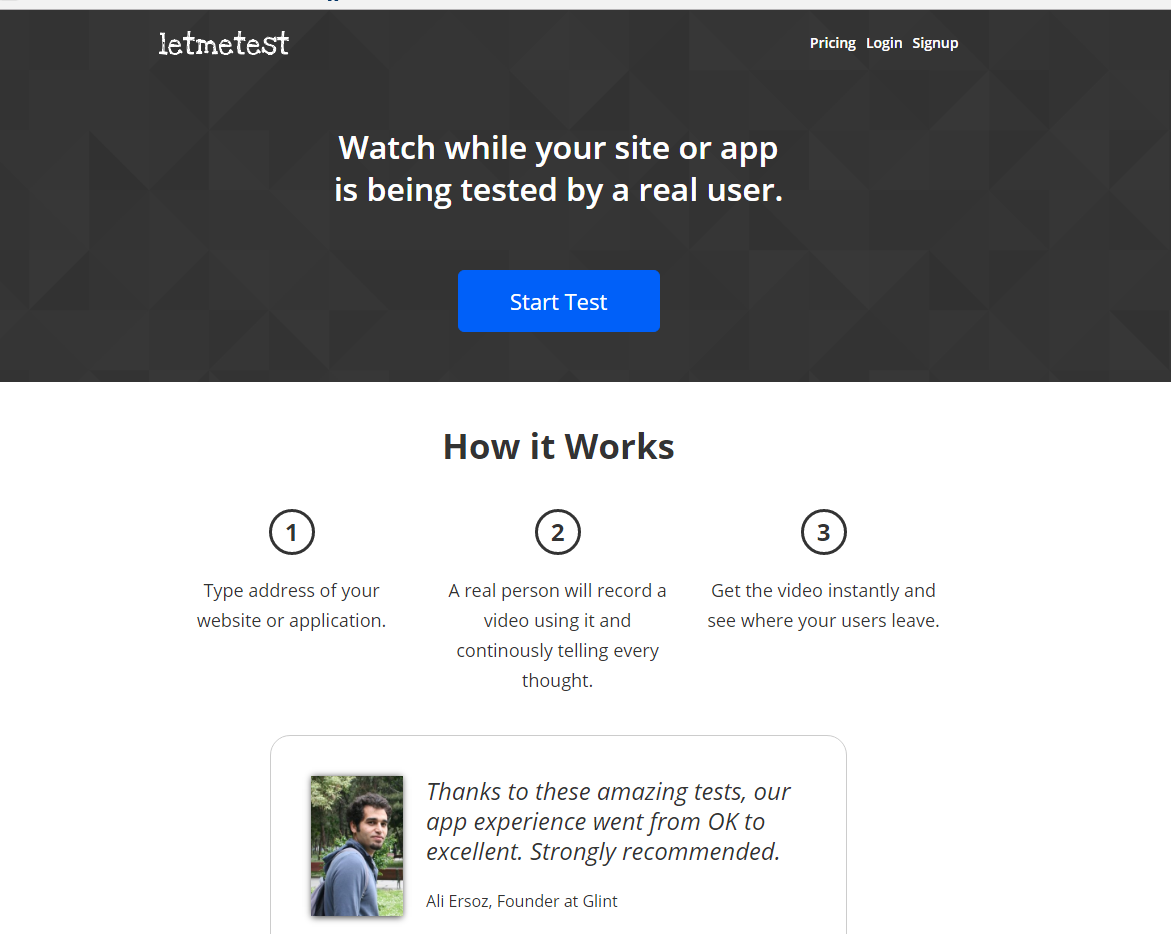Click the 'How it Works' heading

558,446
